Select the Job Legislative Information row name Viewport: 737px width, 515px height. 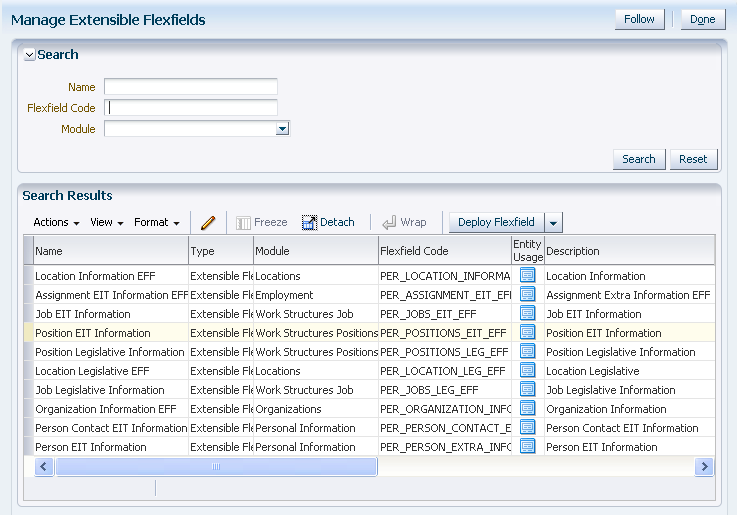tap(100, 390)
